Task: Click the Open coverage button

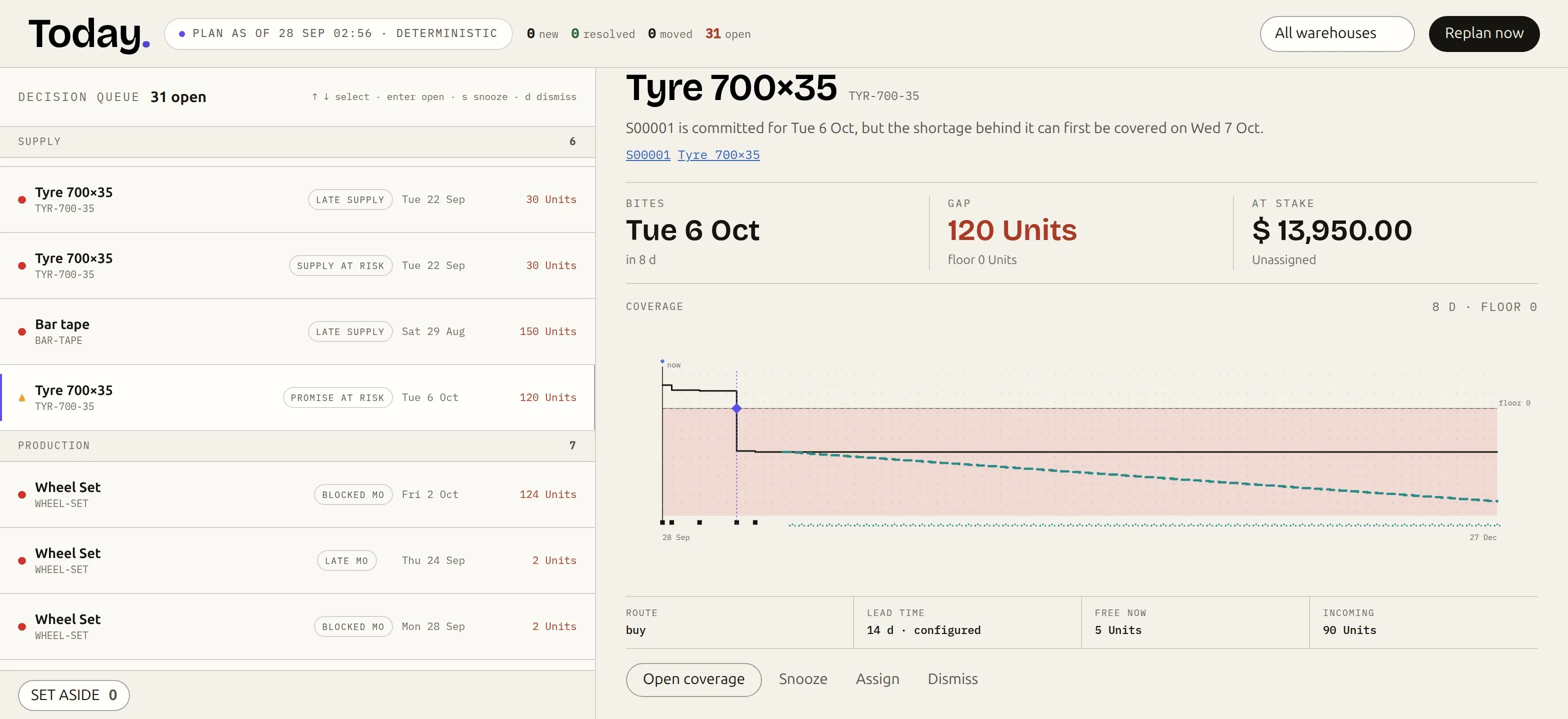Action: tap(693, 679)
